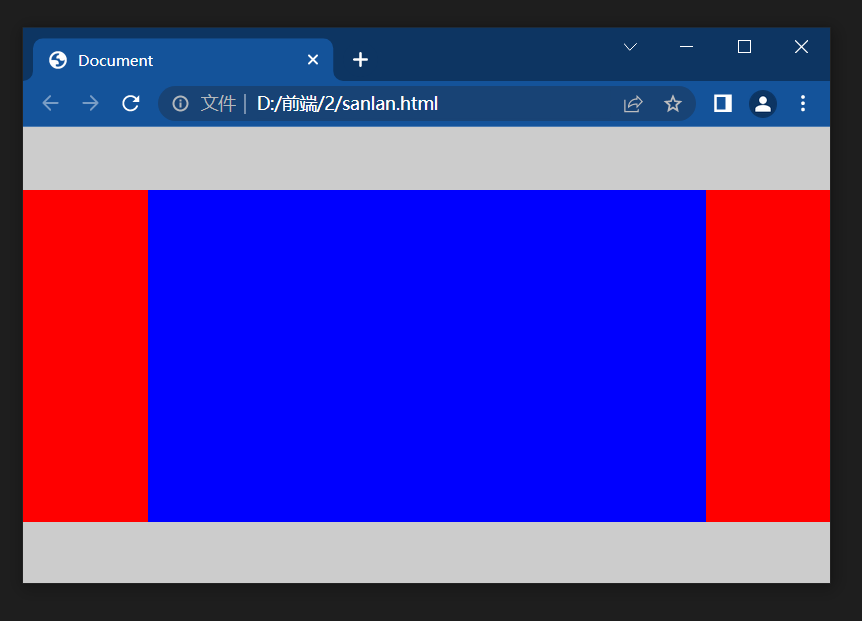Screen dimensions: 862x621
Task: Open the user profile menu
Action: 762,103
